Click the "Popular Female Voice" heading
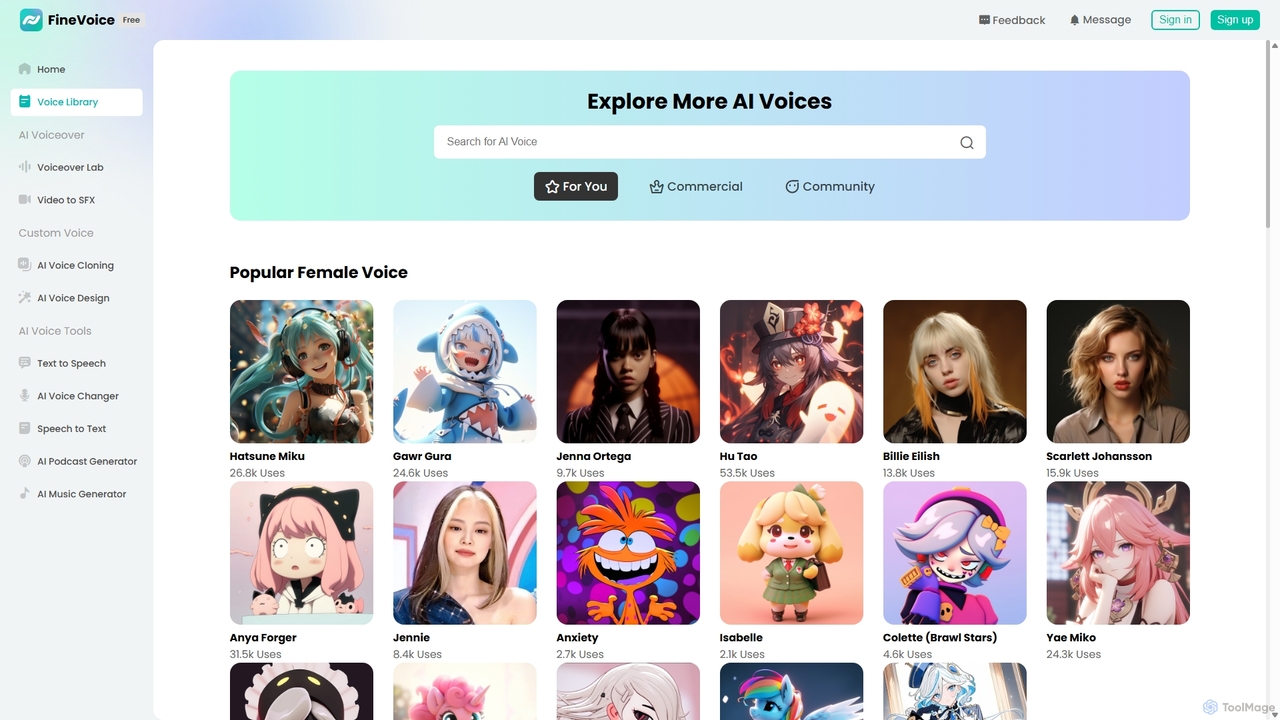The width and height of the screenshot is (1280, 720). click(x=319, y=272)
